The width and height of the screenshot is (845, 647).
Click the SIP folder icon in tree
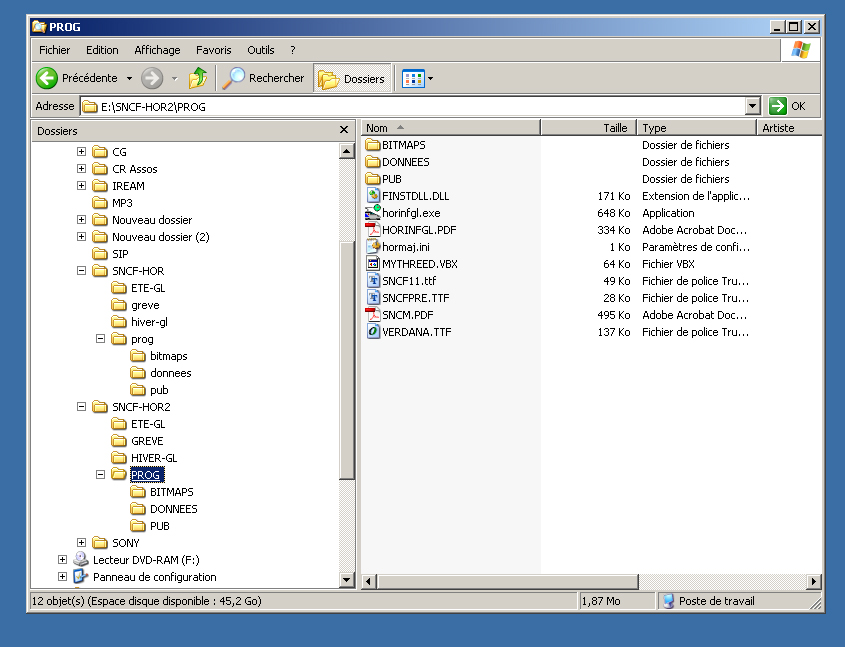click(100, 254)
